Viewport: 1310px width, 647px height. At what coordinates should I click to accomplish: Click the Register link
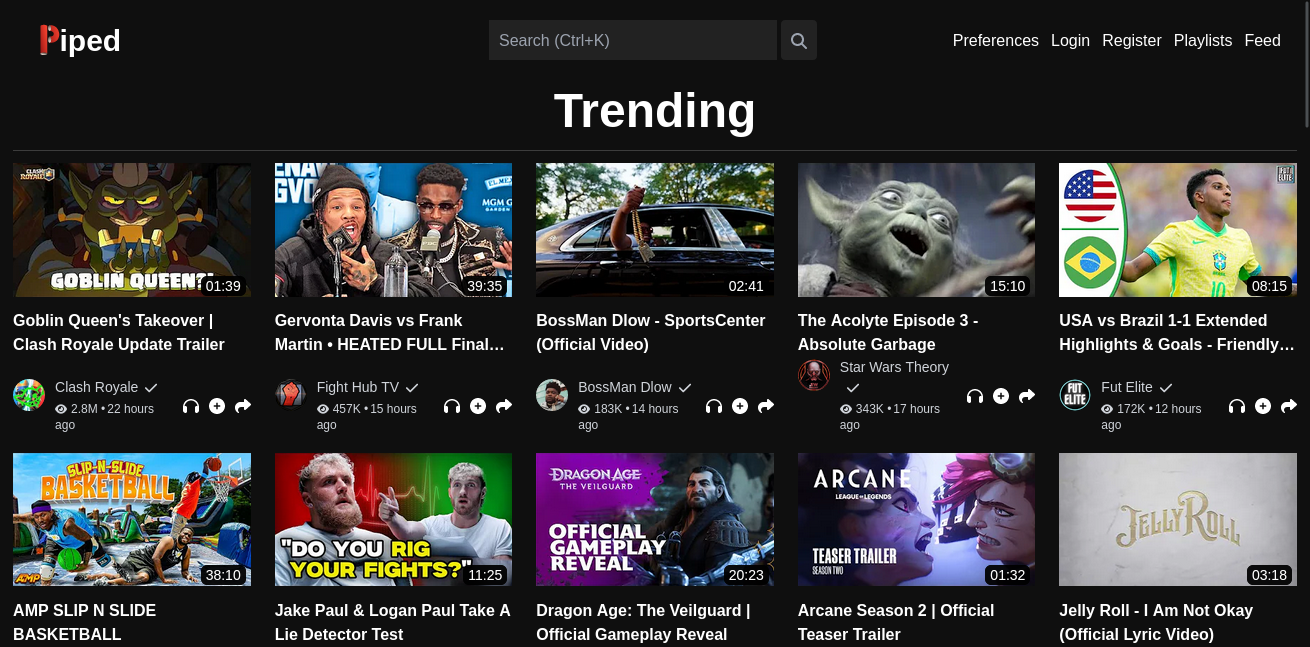click(x=1131, y=40)
